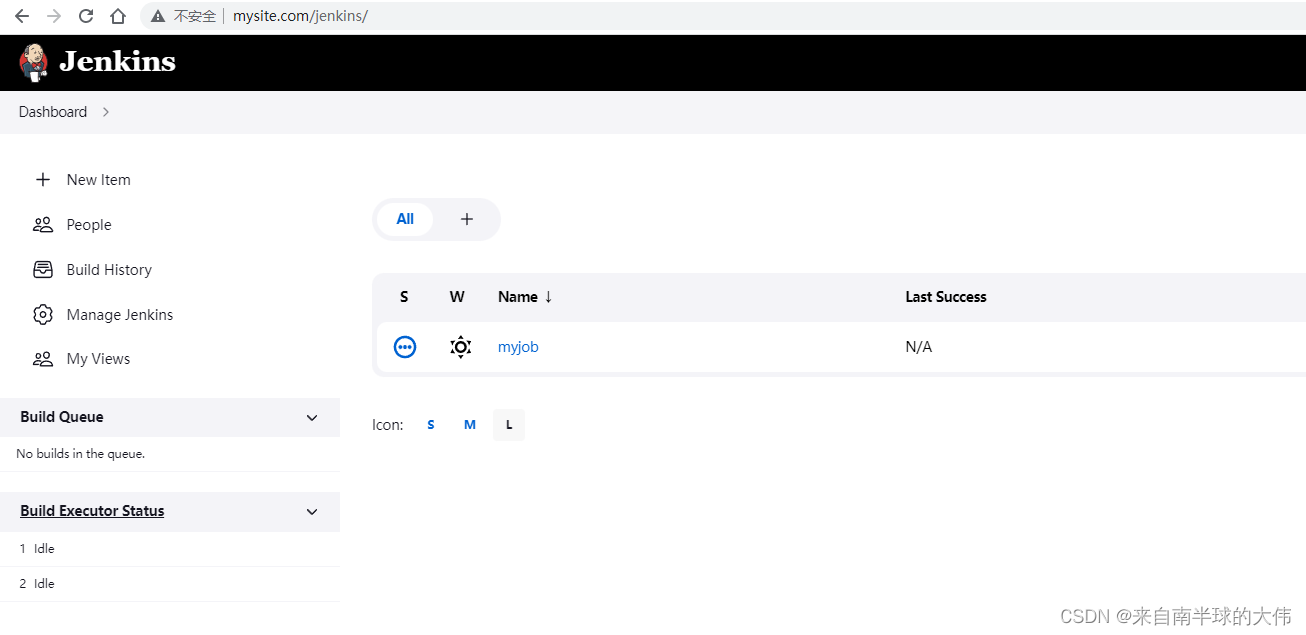This screenshot has height=635, width=1306.
Task: Click the Build History tray icon
Action: 43,270
